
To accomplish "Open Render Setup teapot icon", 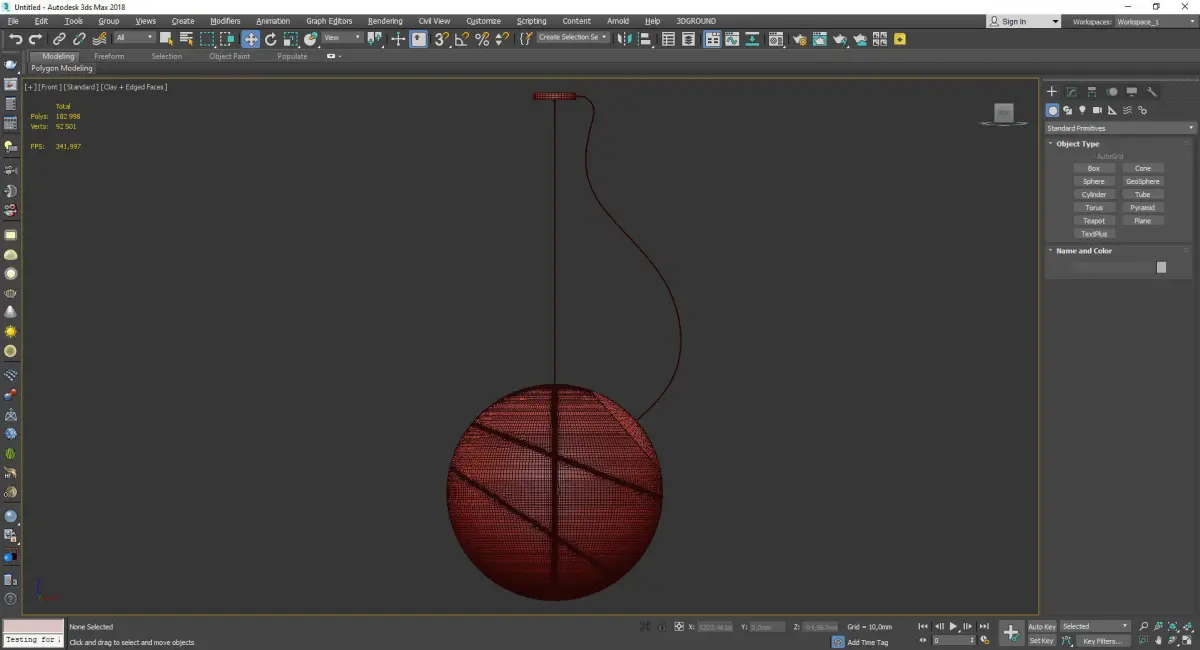I will pyautogui.click(x=800, y=39).
